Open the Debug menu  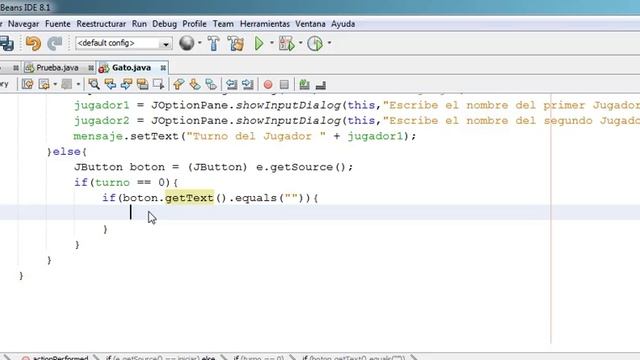click(164, 24)
